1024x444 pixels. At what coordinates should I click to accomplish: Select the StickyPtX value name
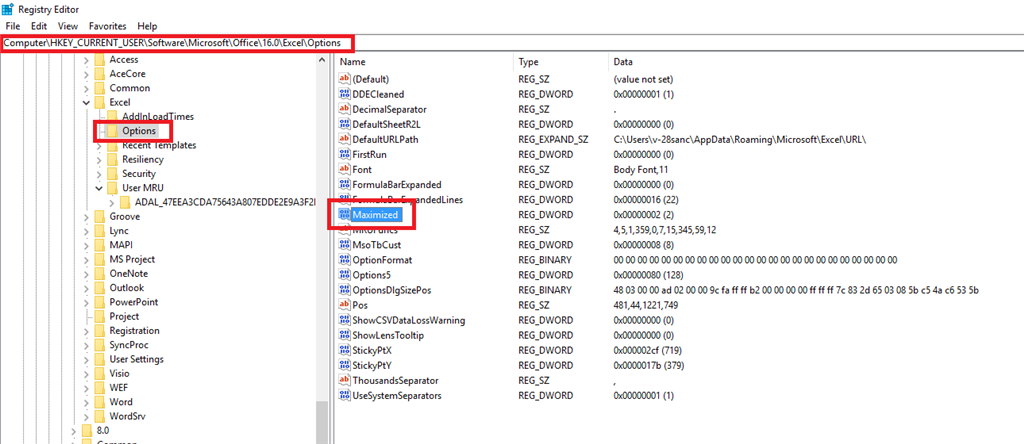click(x=372, y=350)
